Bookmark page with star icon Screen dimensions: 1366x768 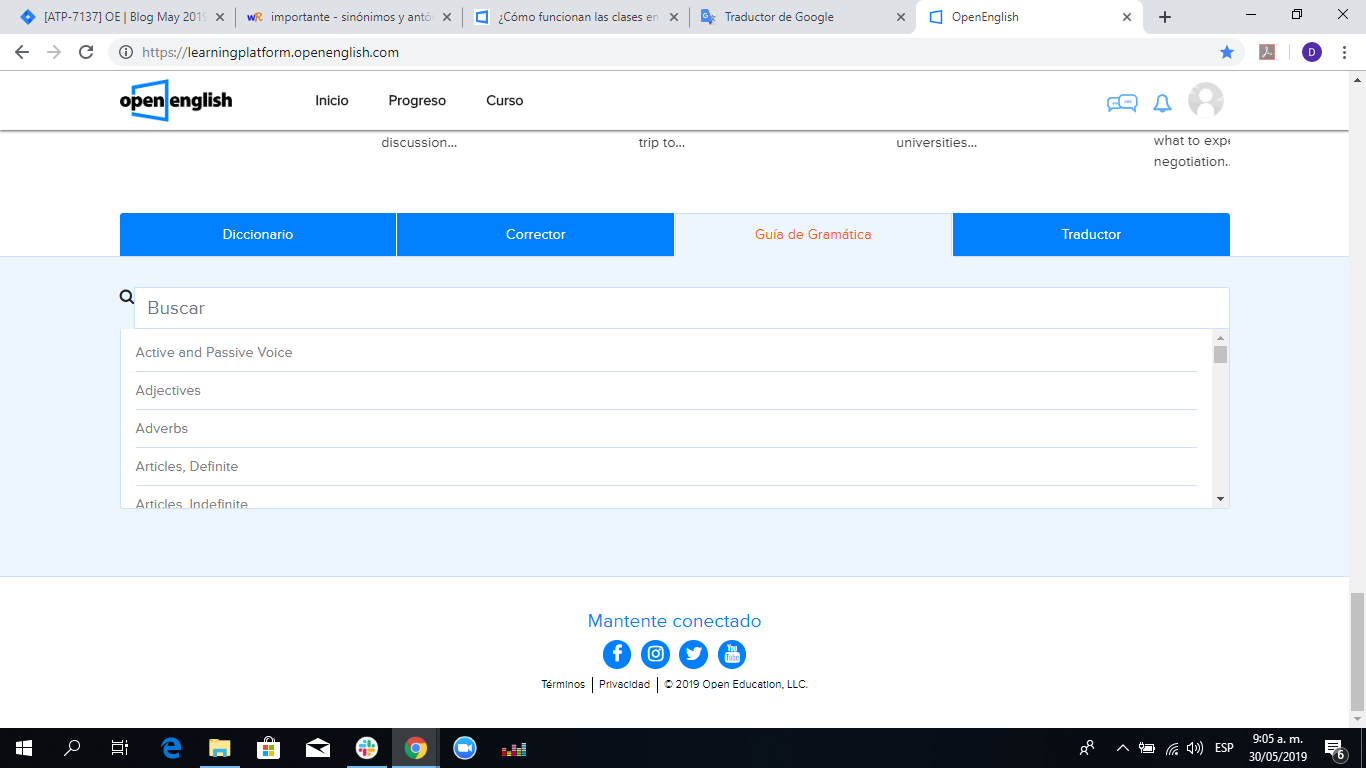coord(1227,52)
